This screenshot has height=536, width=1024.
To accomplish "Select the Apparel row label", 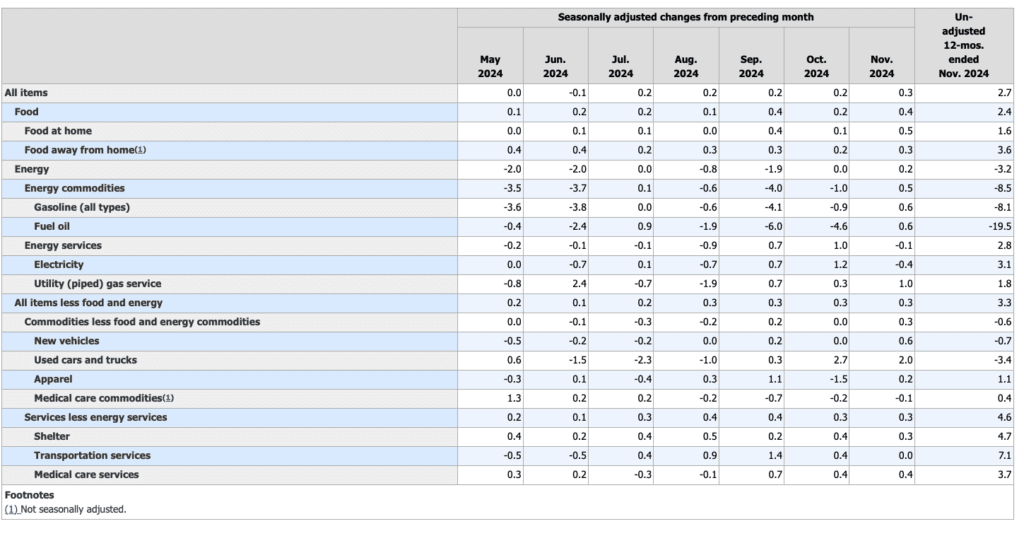I will click(52, 379).
